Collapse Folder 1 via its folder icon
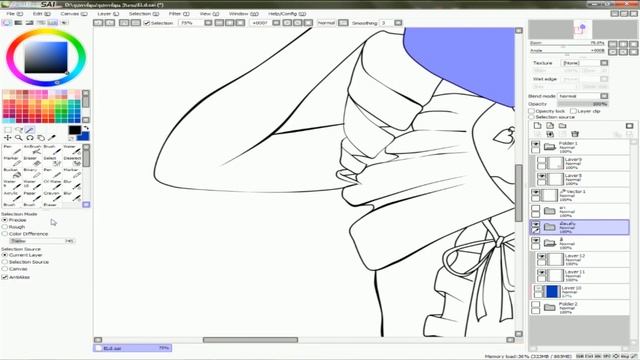The image size is (640, 360). pos(550,147)
